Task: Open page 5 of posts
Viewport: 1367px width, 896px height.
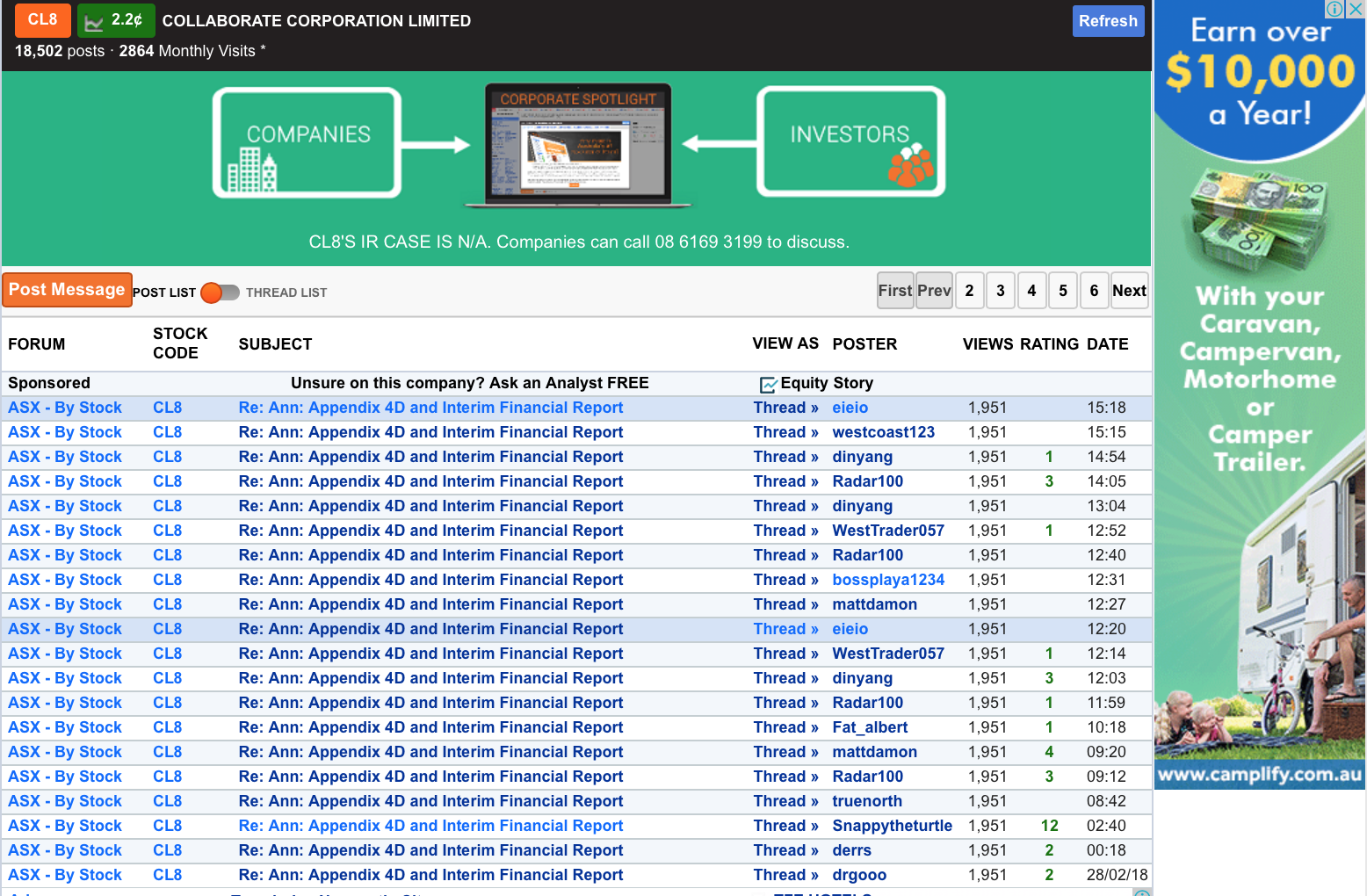Action: pos(1063,291)
